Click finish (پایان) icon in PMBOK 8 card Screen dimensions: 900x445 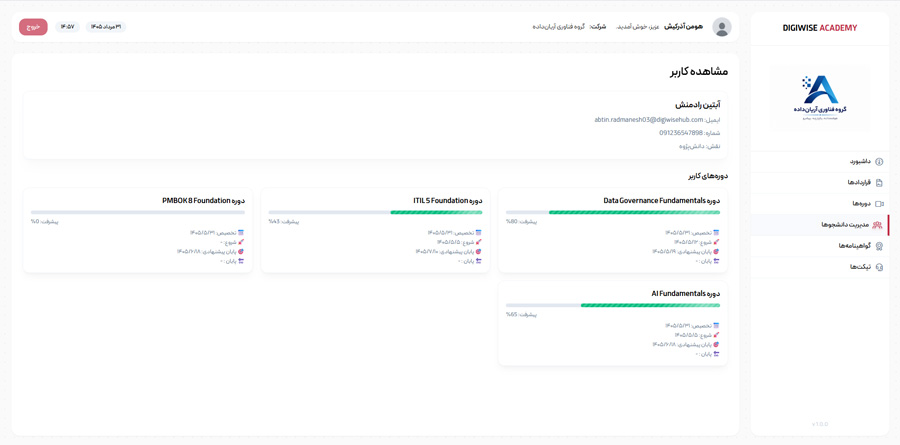(x=240, y=261)
